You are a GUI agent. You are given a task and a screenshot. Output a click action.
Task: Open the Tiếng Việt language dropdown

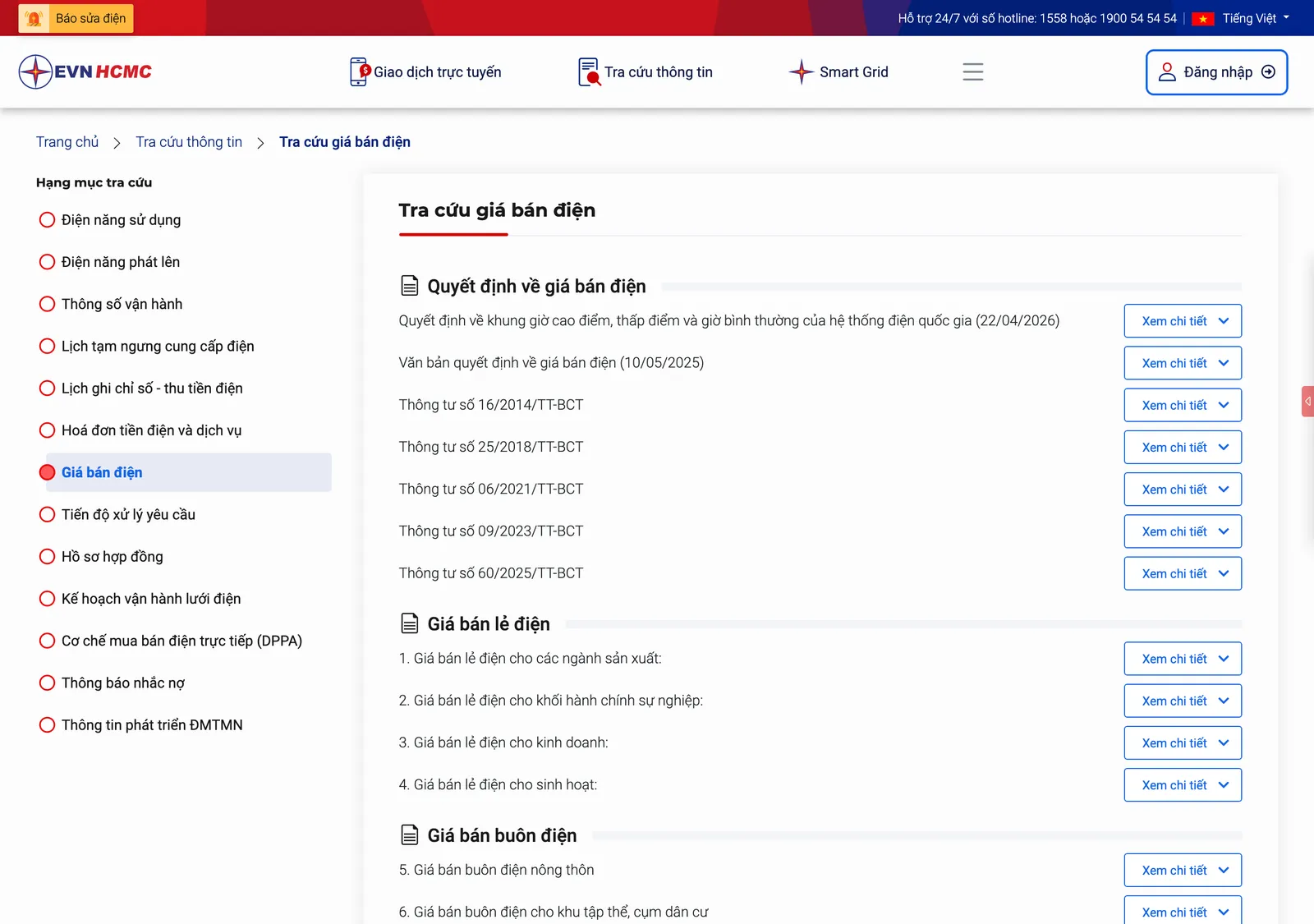[x=1256, y=18]
